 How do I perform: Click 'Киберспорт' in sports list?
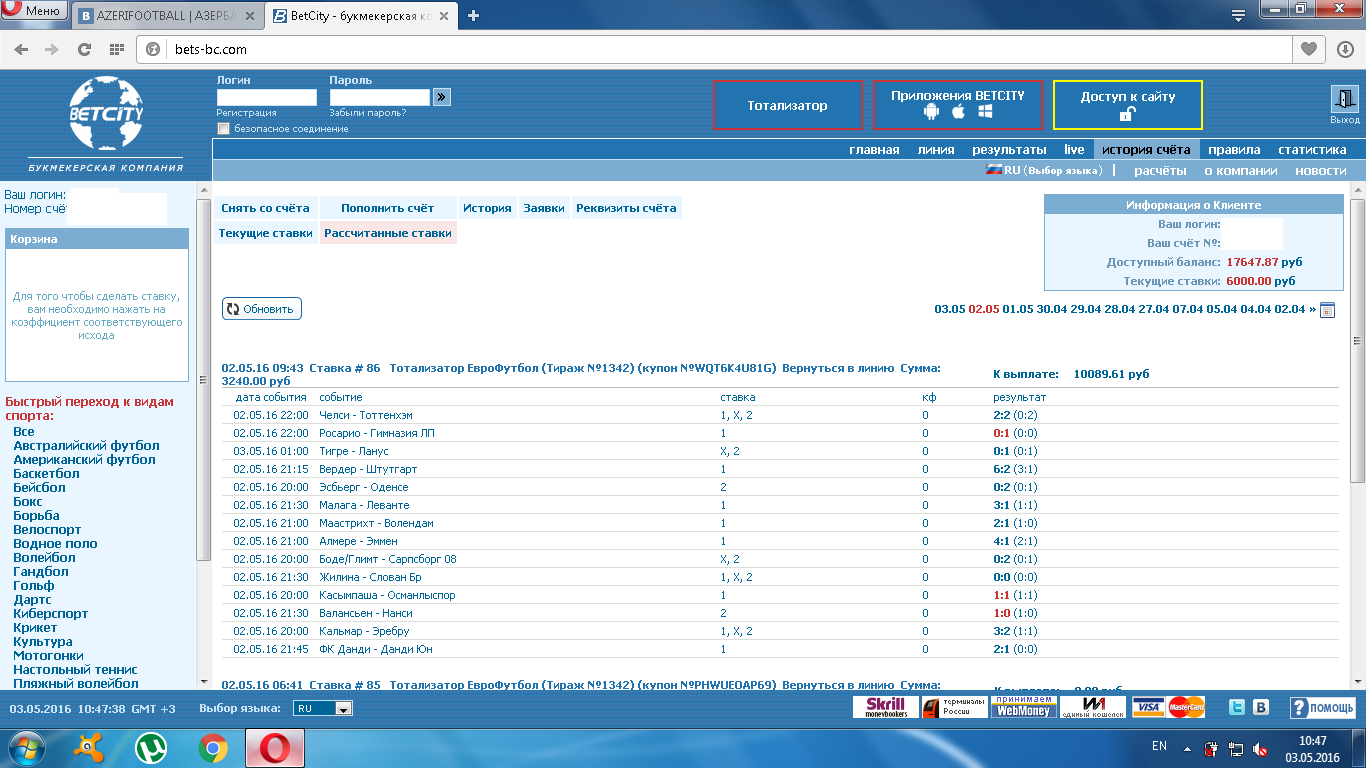tap(50, 614)
